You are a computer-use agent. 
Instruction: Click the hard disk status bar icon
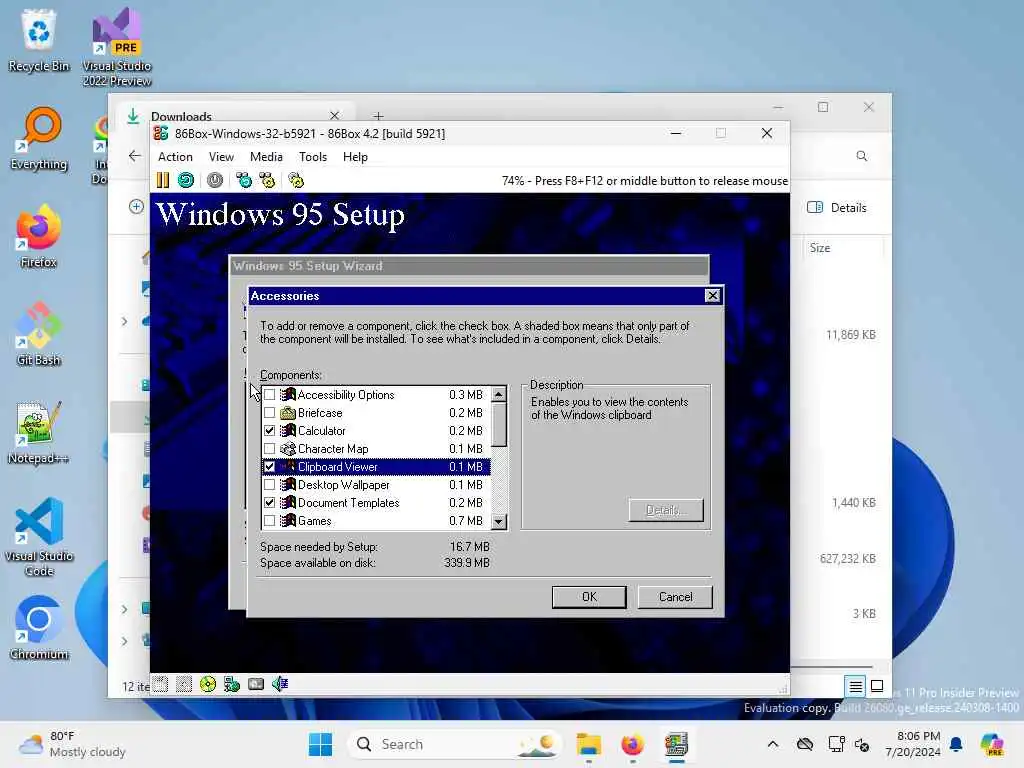tap(256, 684)
